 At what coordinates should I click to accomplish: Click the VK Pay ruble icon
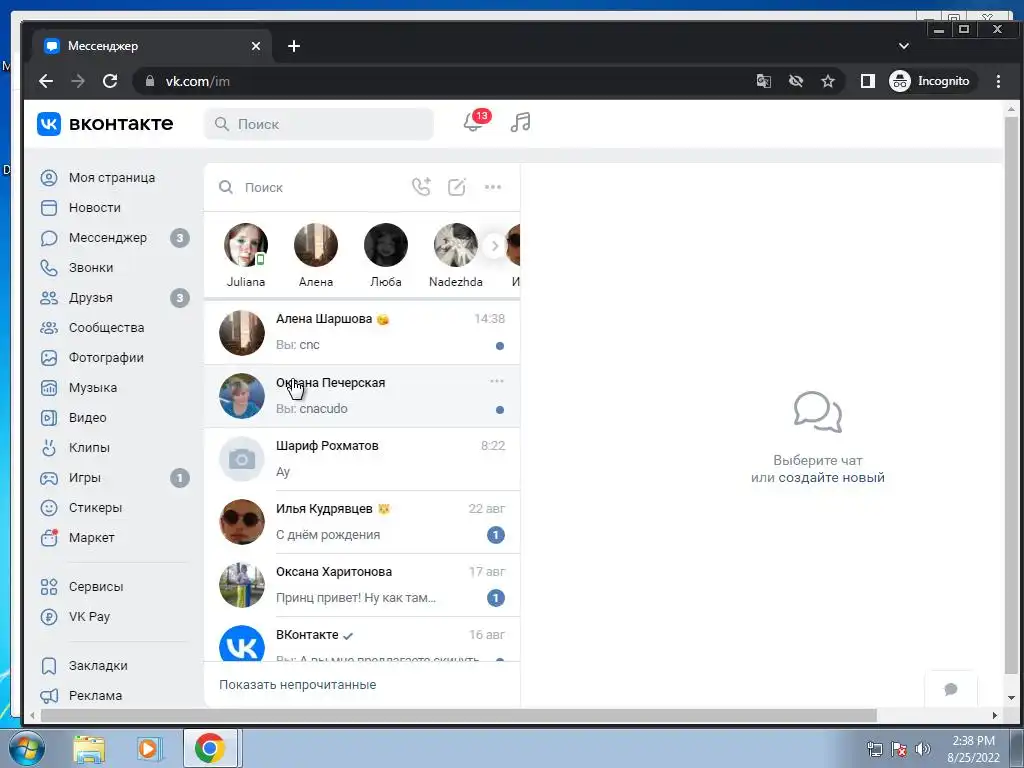[x=49, y=616]
